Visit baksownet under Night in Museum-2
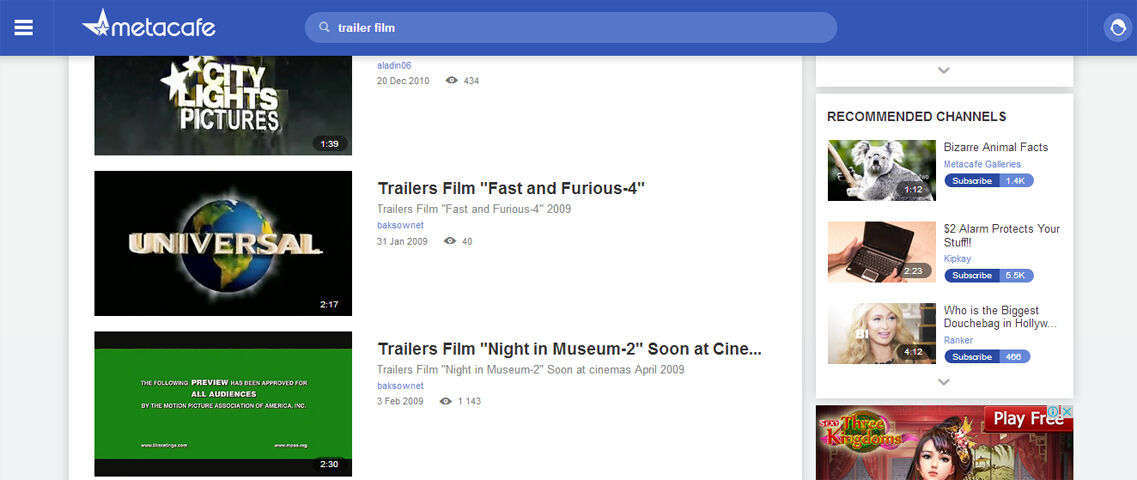This screenshot has height=480, width=1137. click(x=400, y=386)
